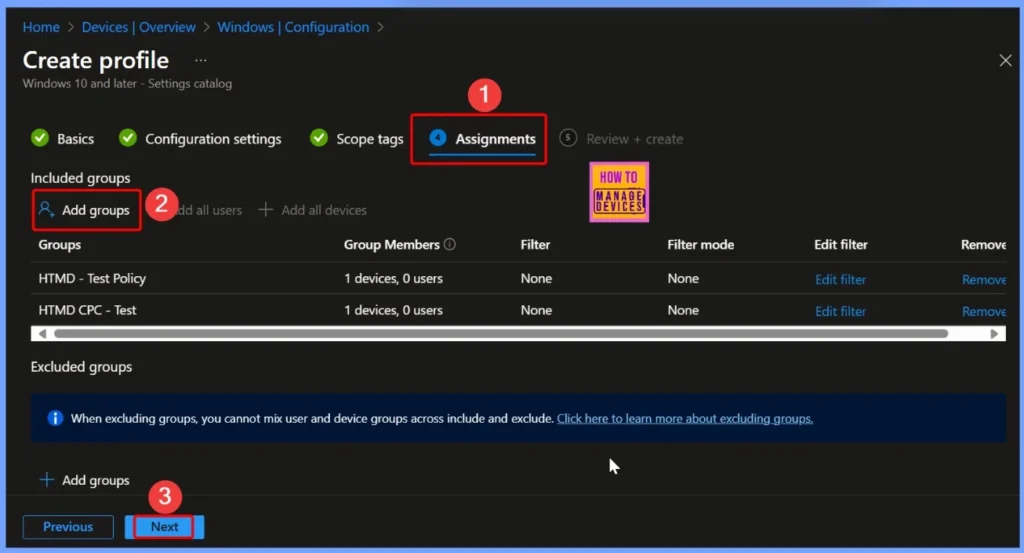Click the plus icon beside Add all devices
The width and height of the screenshot is (1024, 553).
pyautogui.click(x=266, y=210)
